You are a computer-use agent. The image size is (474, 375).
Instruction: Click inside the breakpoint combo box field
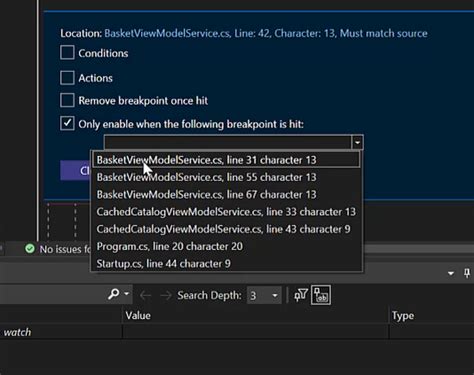pos(228,142)
